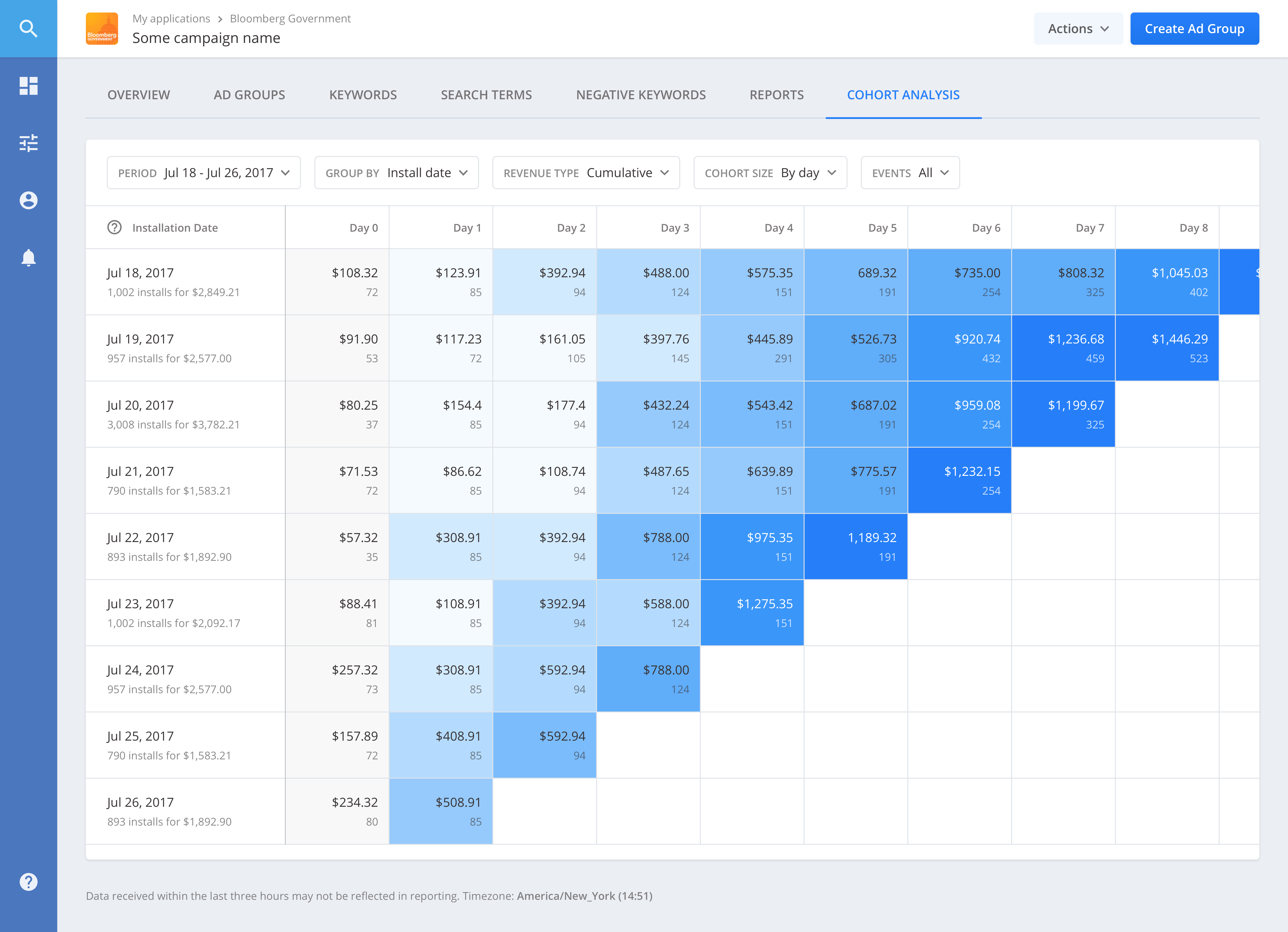
Task: Click the 1,189.32 cell
Action: [856, 546]
